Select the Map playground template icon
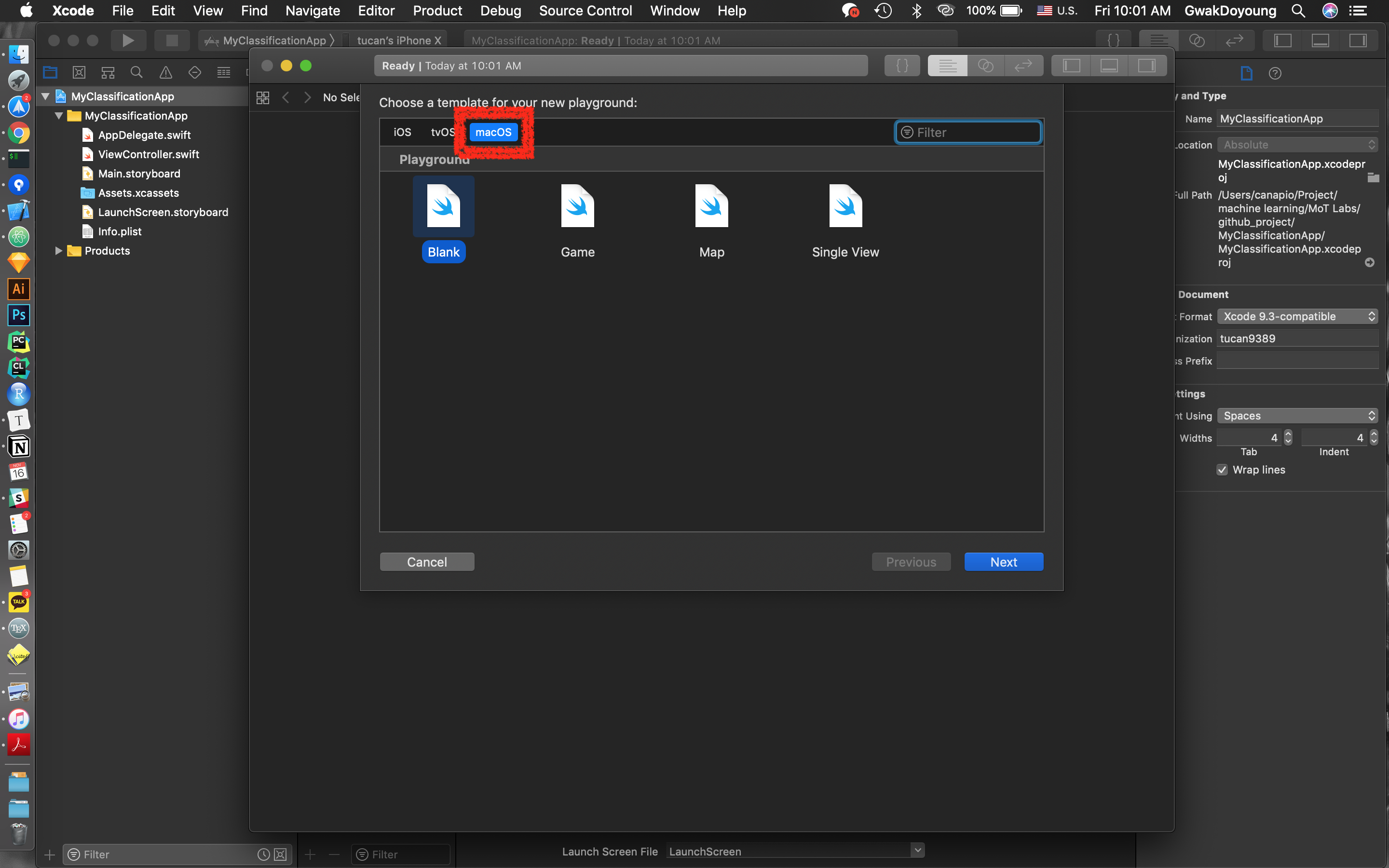The height and width of the screenshot is (868, 1389). (711, 206)
